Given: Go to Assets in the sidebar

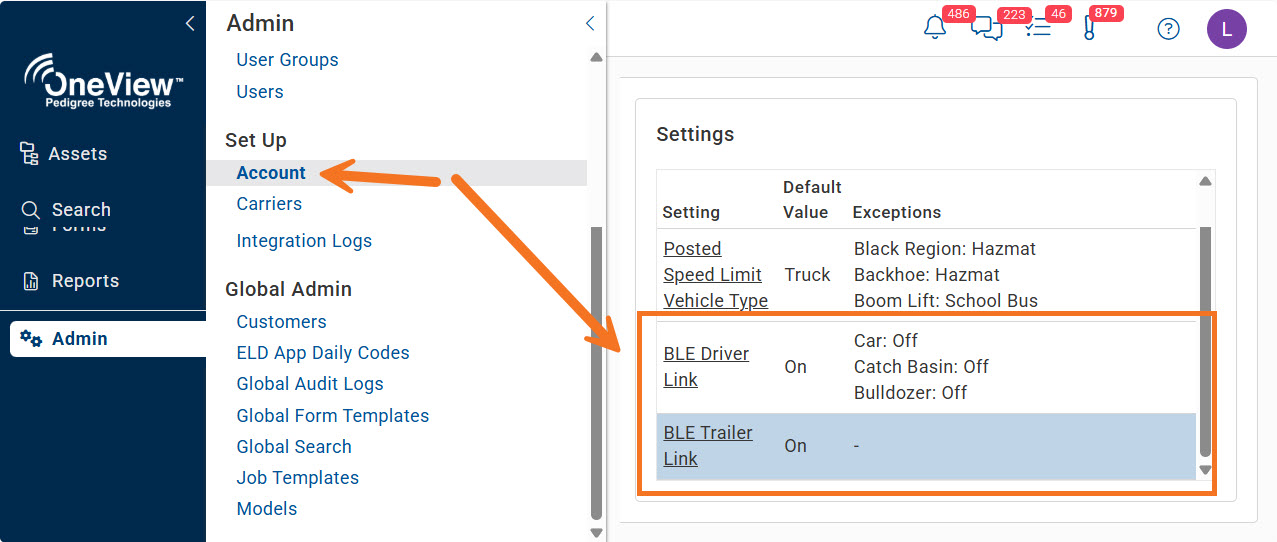Looking at the screenshot, I should 78,154.
